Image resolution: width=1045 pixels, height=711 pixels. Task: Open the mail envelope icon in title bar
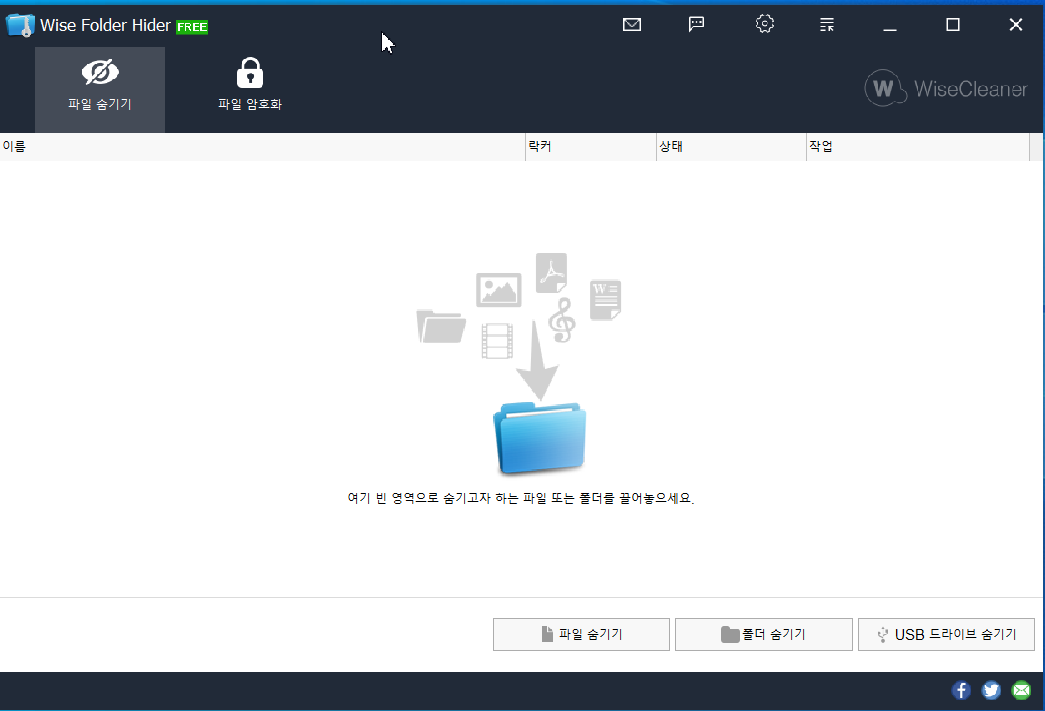[x=632, y=25]
